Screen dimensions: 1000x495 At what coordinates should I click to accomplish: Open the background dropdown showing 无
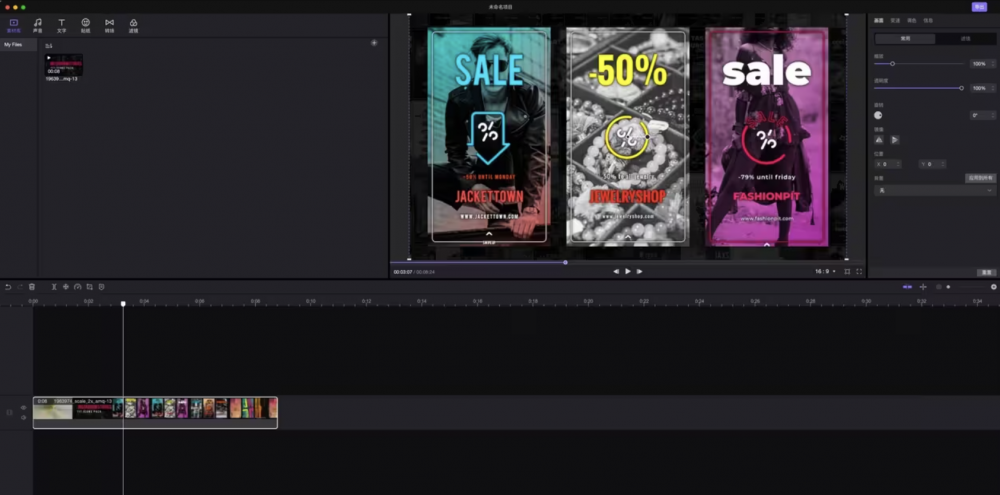pyautogui.click(x=935, y=190)
